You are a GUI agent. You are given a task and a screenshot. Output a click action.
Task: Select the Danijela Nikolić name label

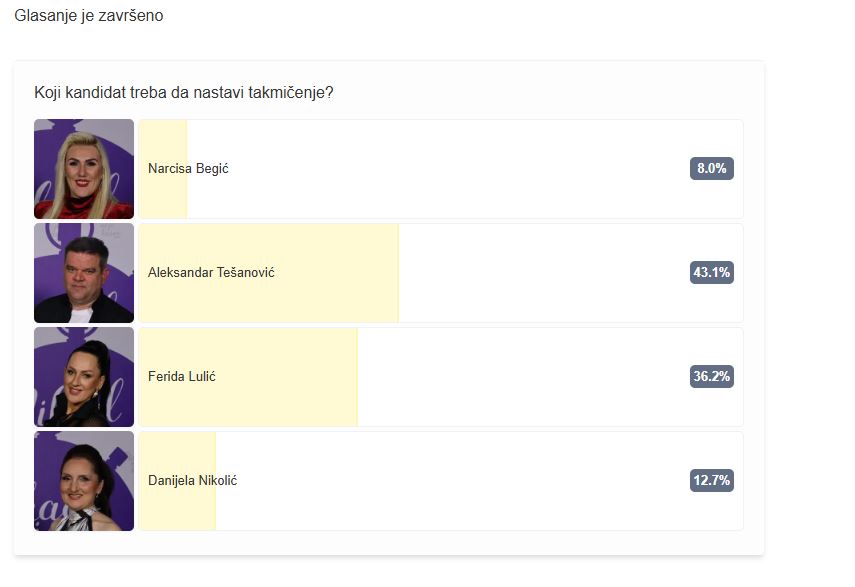click(192, 481)
